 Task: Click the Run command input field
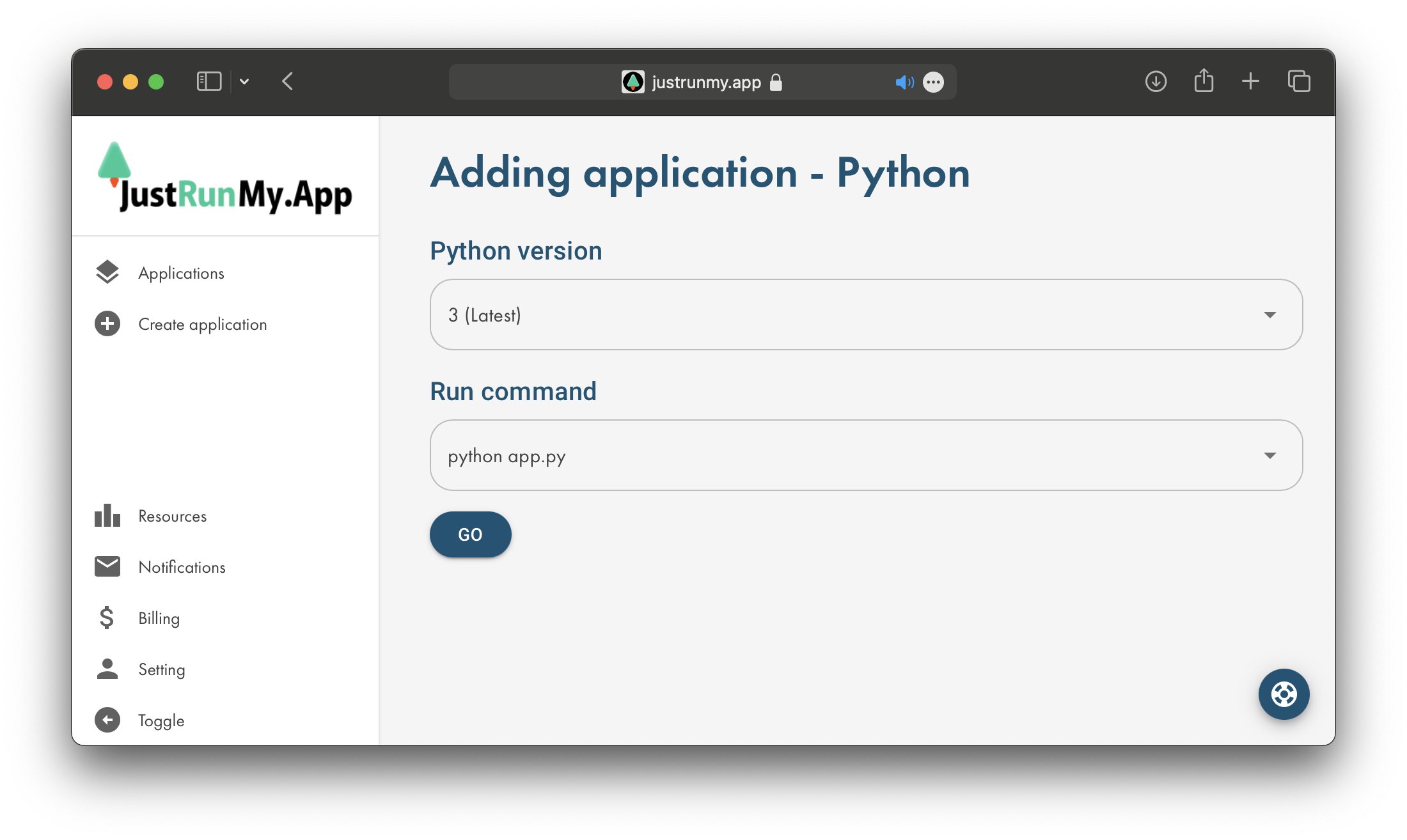click(866, 455)
